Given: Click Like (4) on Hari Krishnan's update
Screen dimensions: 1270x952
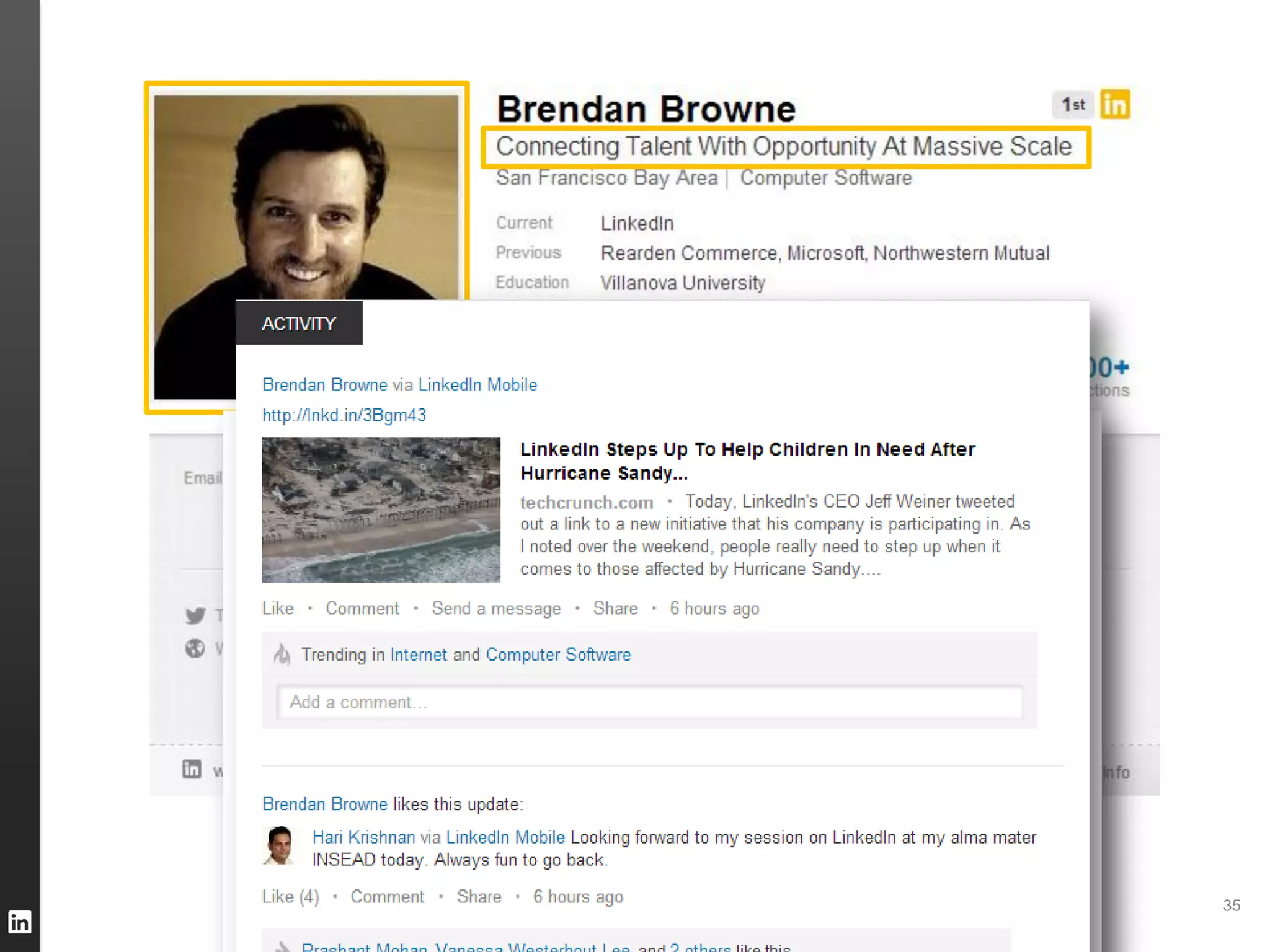Looking at the screenshot, I should [290, 897].
